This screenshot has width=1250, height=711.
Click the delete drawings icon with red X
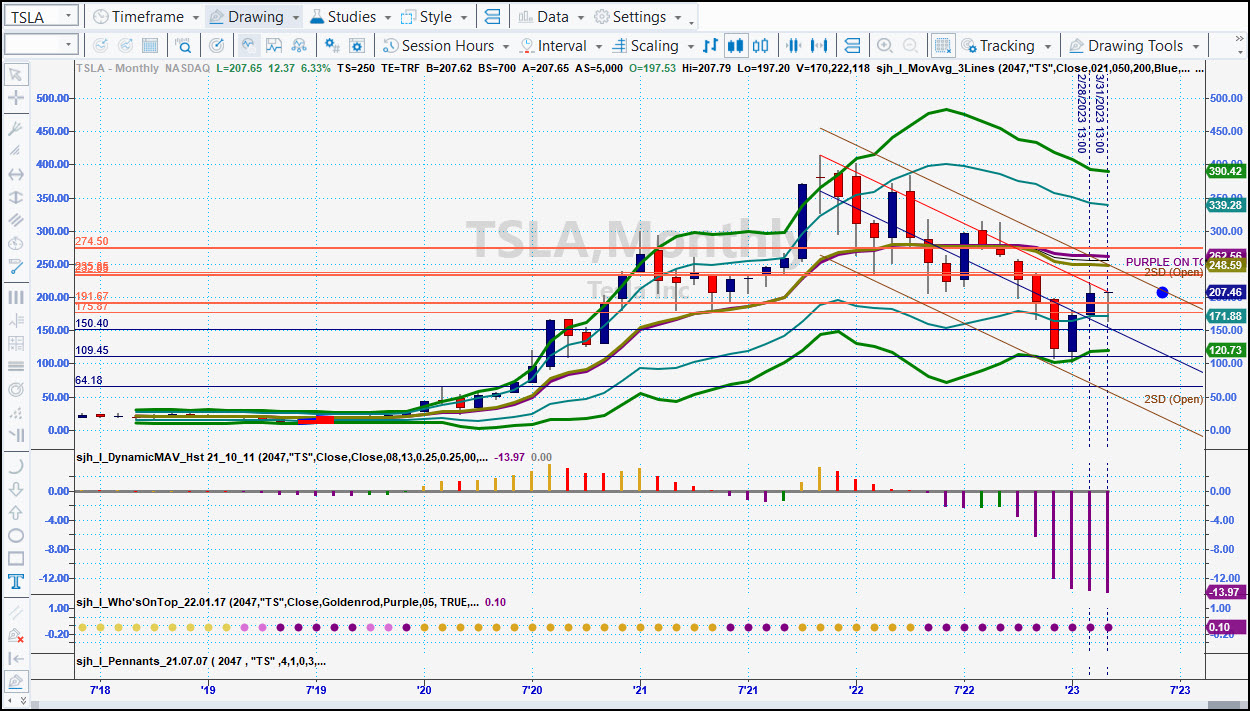coord(15,635)
